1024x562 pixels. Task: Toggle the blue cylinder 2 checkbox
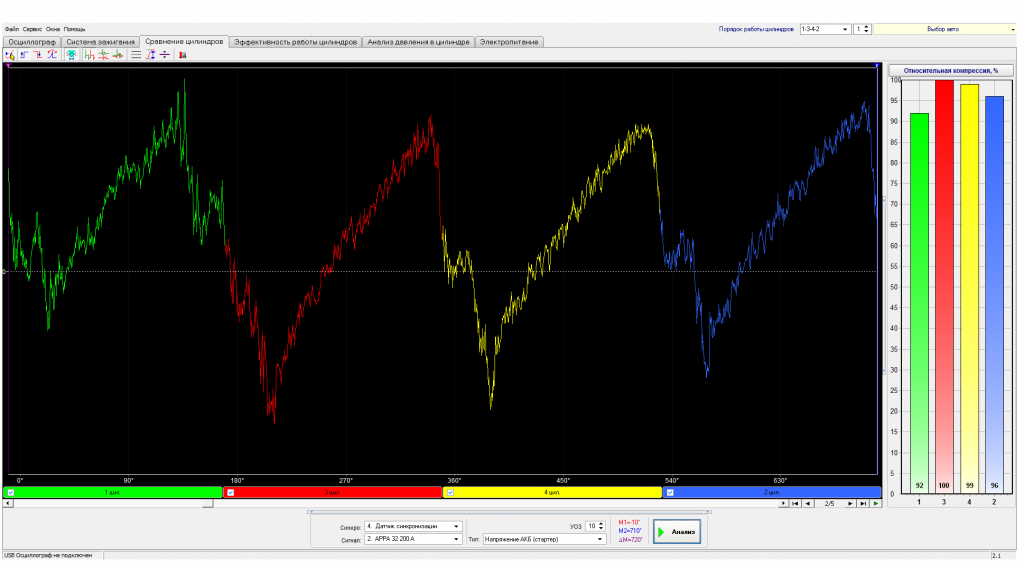tap(670, 493)
